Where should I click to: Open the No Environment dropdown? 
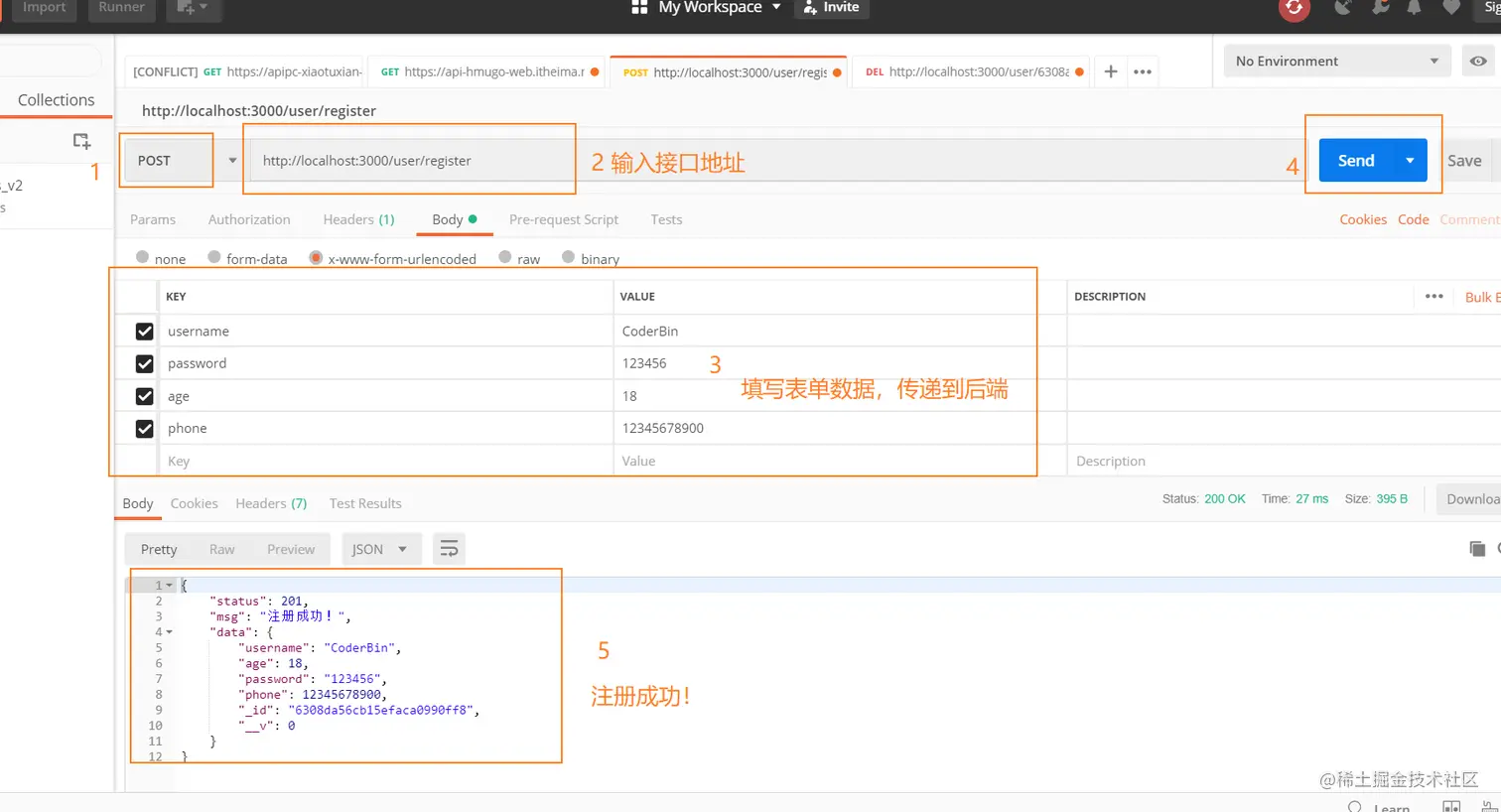coord(1336,61)
